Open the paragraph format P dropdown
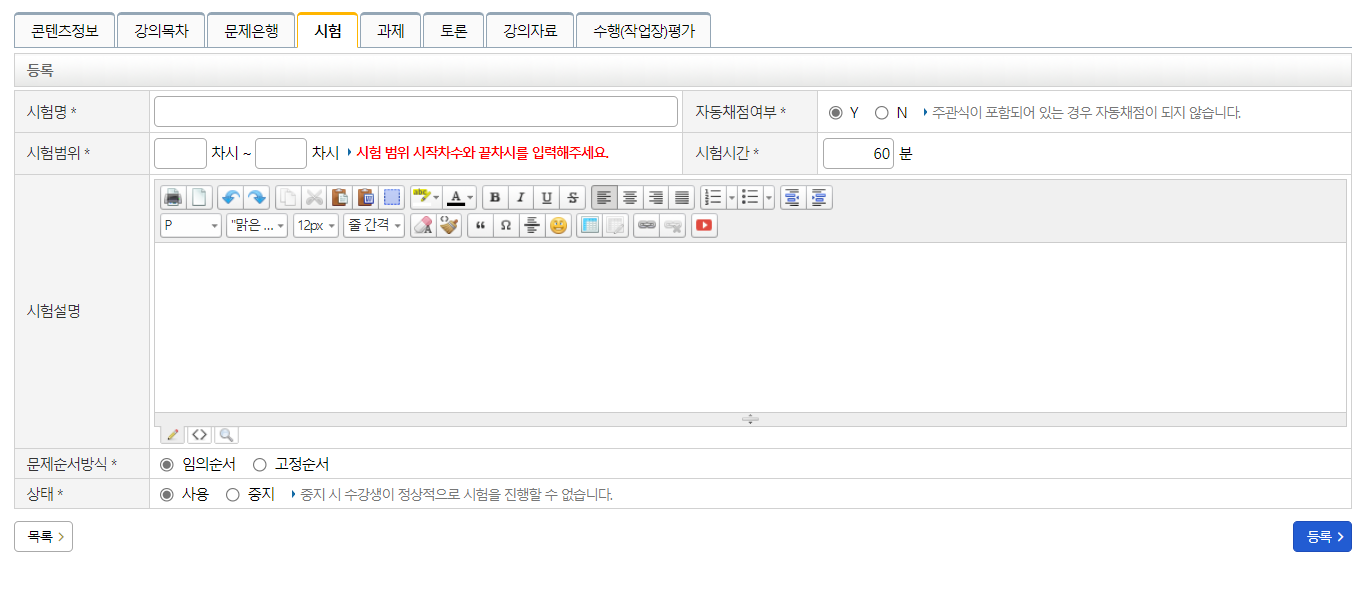The image size is (1361, 600). coord(191,226)
